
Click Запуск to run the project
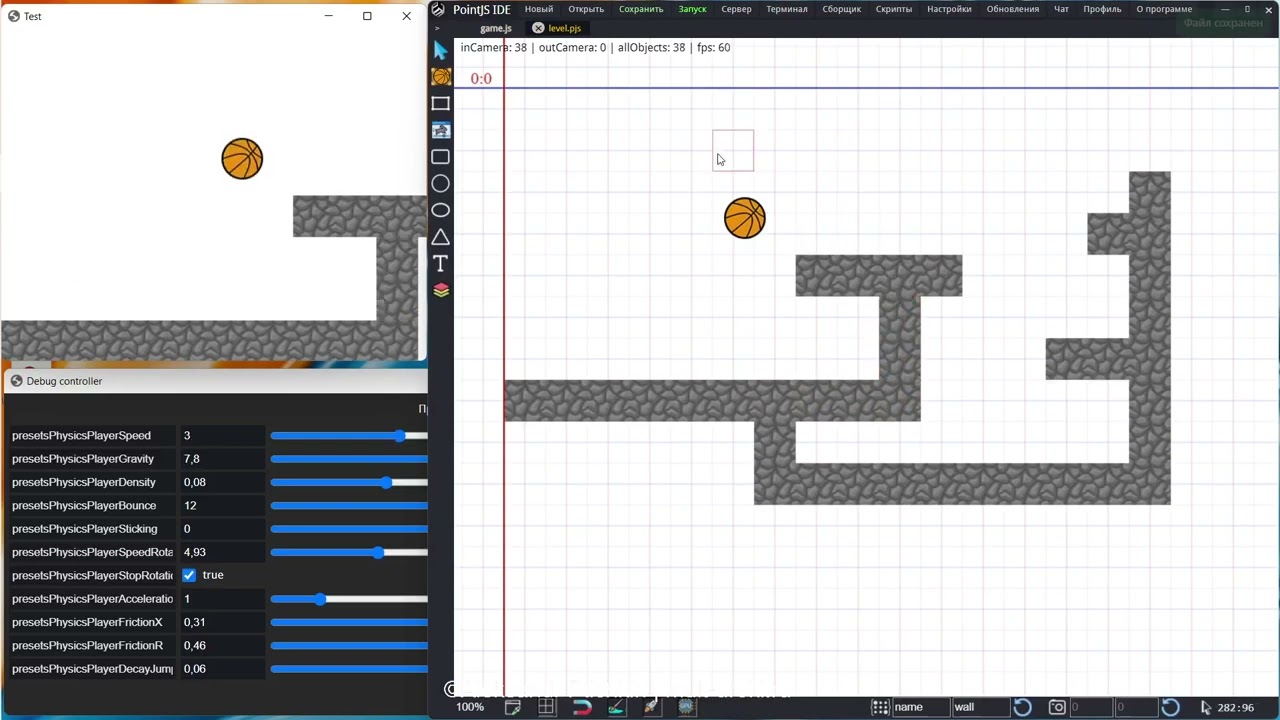click(x=692, y=9)
